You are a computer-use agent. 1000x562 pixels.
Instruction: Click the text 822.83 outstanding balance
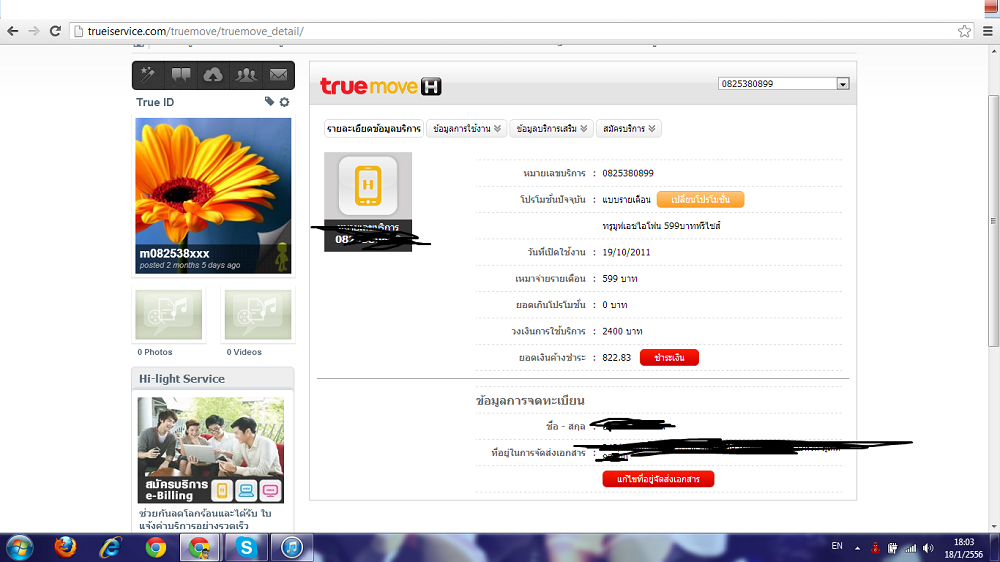click(x=616, y=357)
